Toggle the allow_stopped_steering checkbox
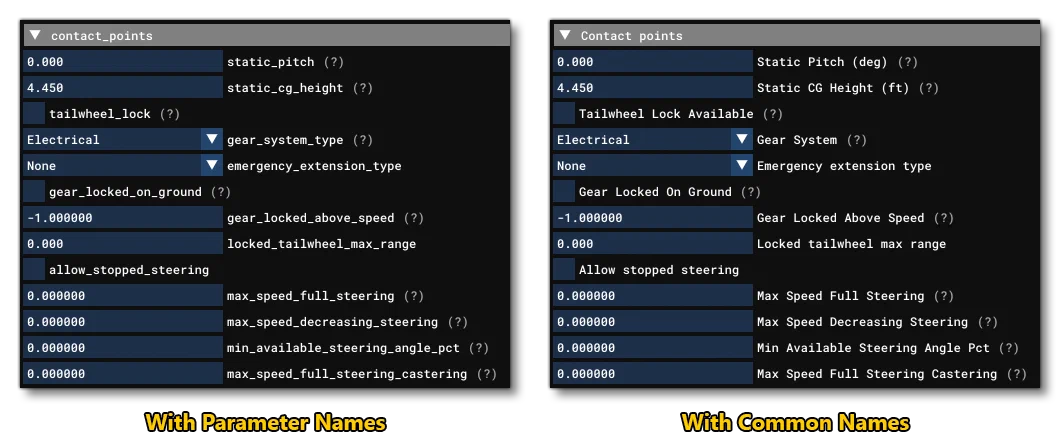 pos(34,270)
